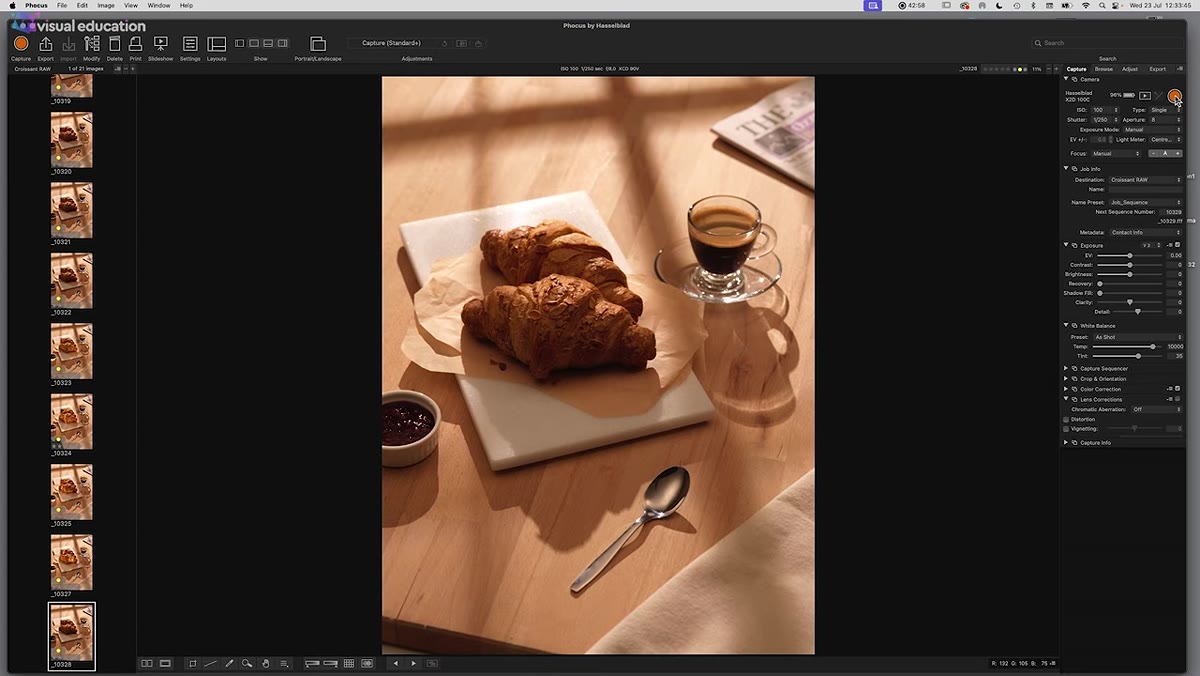Click the orange shutter release button in Camera panel
Screen dimensions: 1200x676
coord(1174,96)
